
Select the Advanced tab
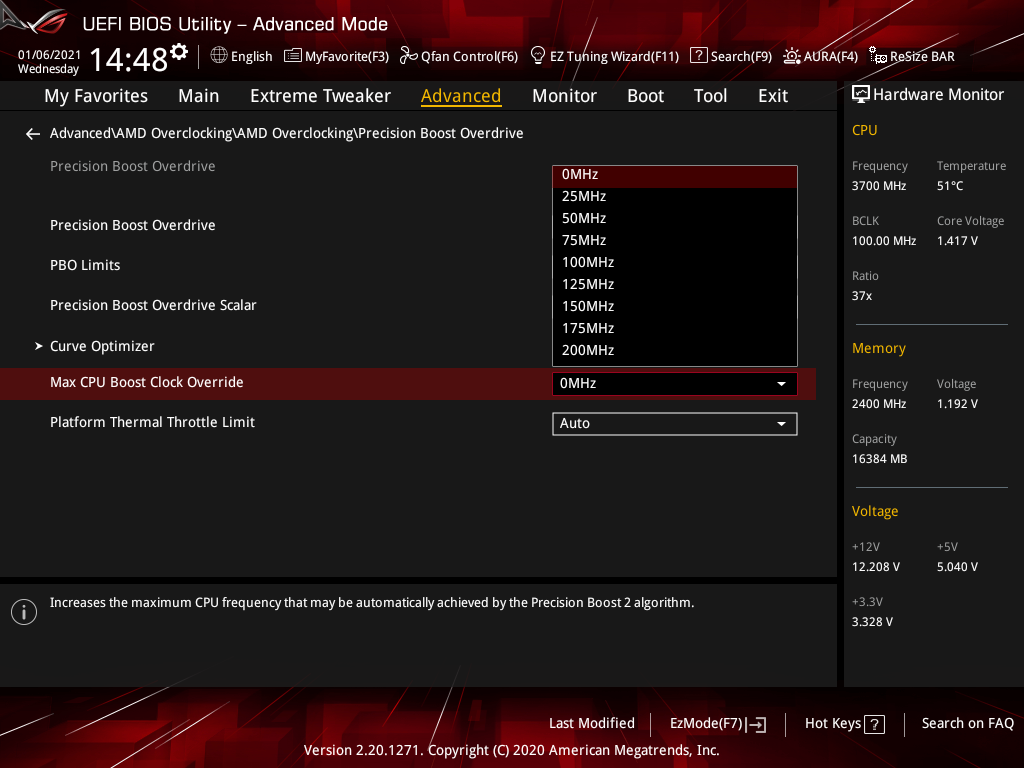(x=461, y=96)
